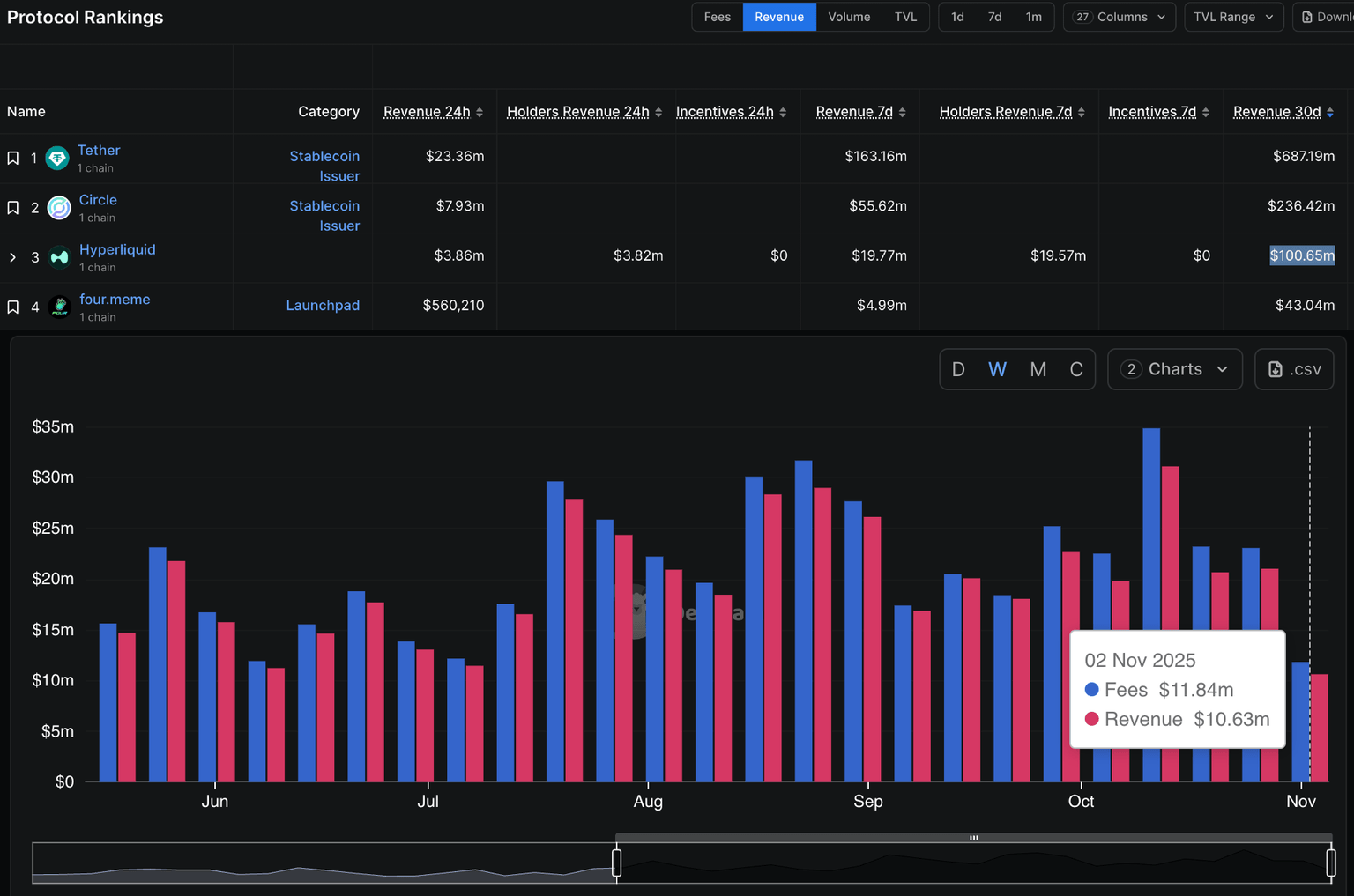Click the sort icon beside Revenue 30d
The height and width of the screenshot is (896, 1354).
pyautogui.click(x=1330, y=113)
